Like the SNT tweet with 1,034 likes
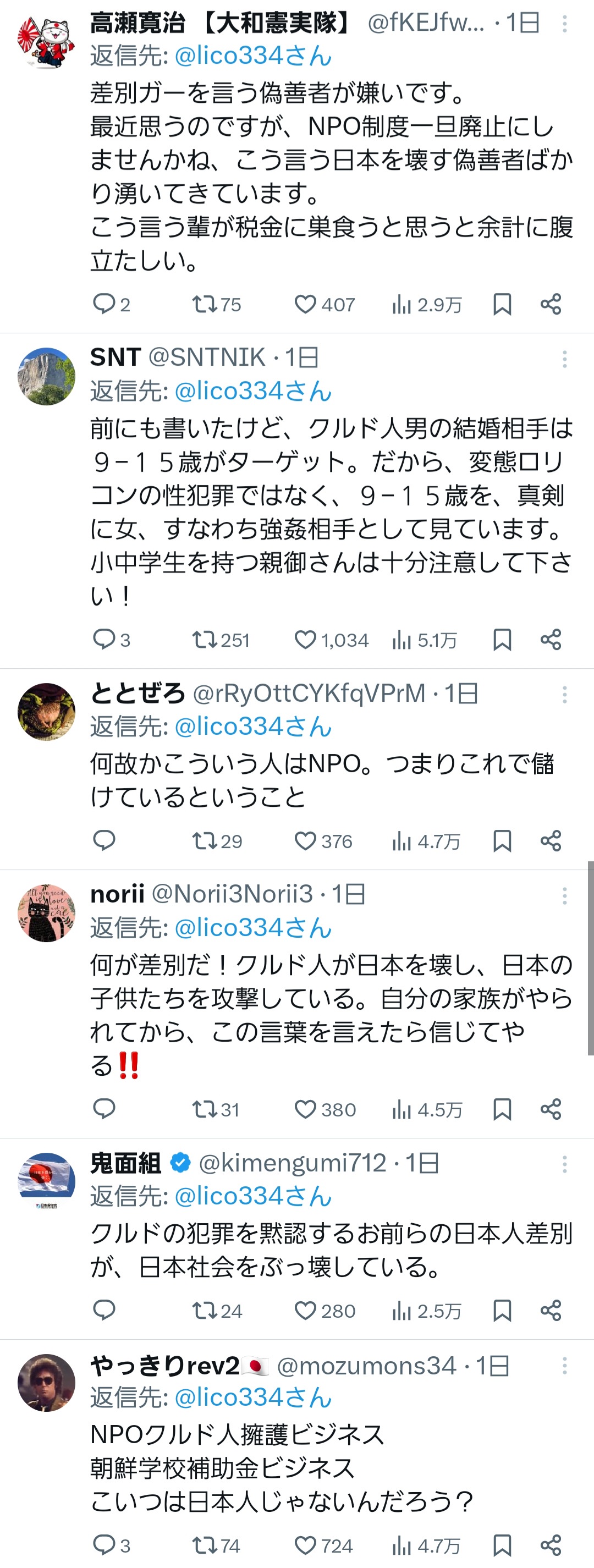Screen dimensions: 594x1568 pyautogui.click(x=331, y=640)
